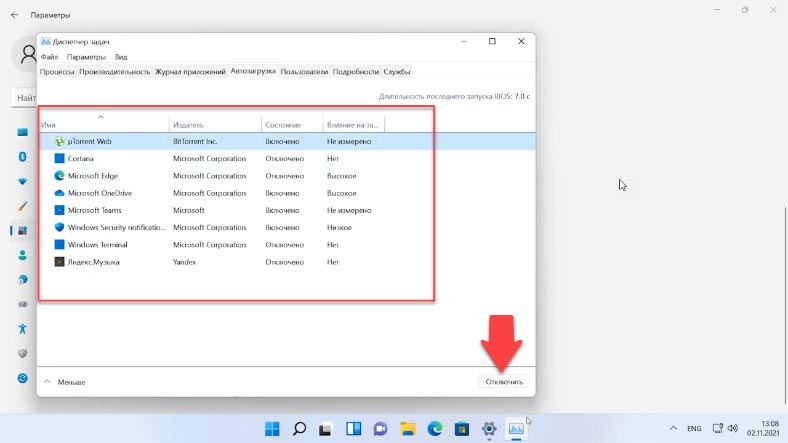The height and width of the screenshot is (443, 788).
Task: Open the Network section in Settings sidebar
Action: click(x=22, y=181)
